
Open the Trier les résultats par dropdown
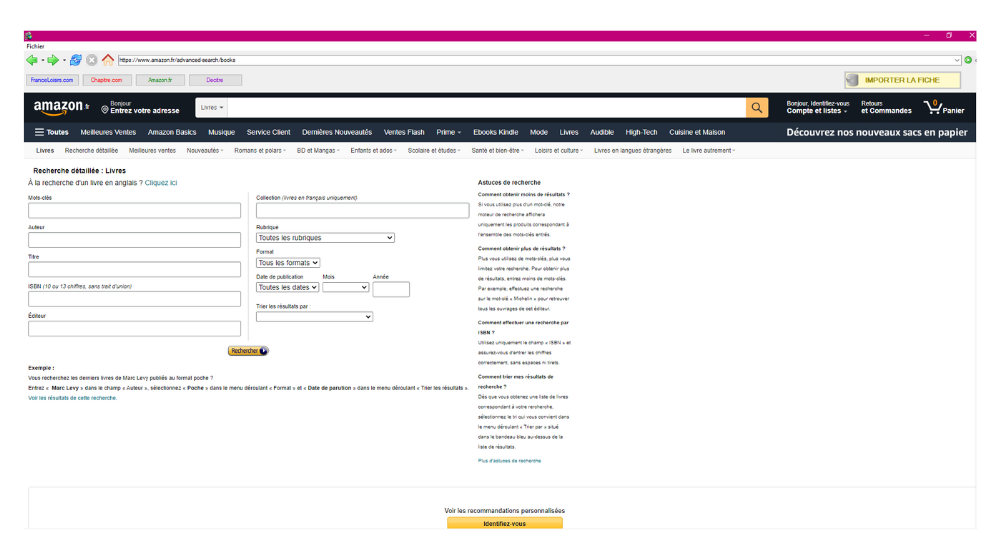point(314,317)
